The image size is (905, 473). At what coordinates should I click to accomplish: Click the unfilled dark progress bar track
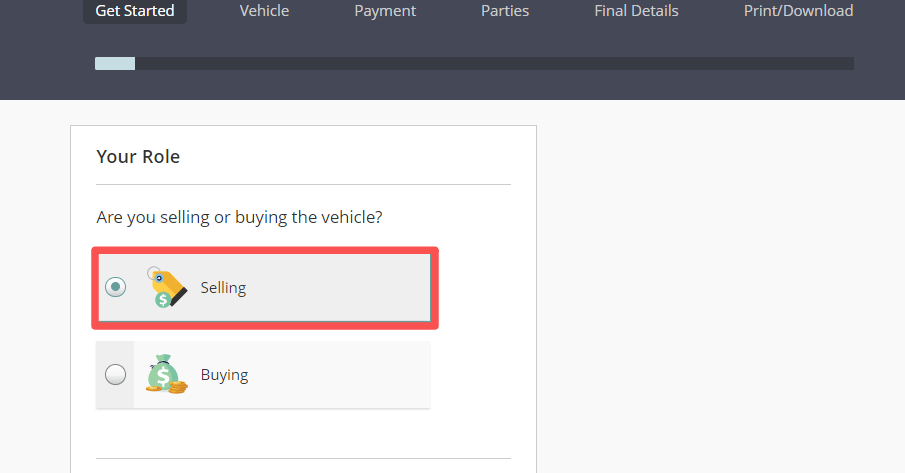[x=500, y=64]
